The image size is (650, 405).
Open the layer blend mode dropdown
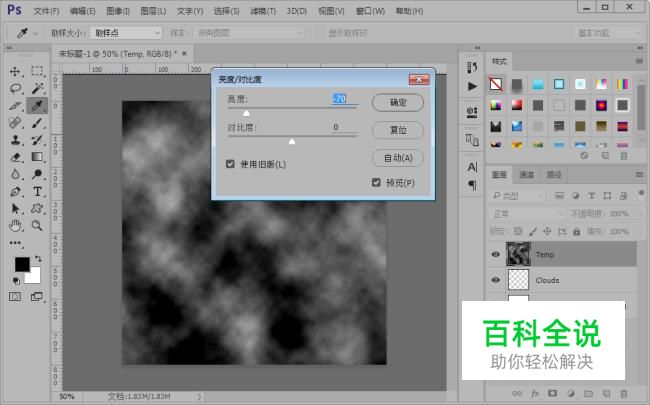(526, 214)
